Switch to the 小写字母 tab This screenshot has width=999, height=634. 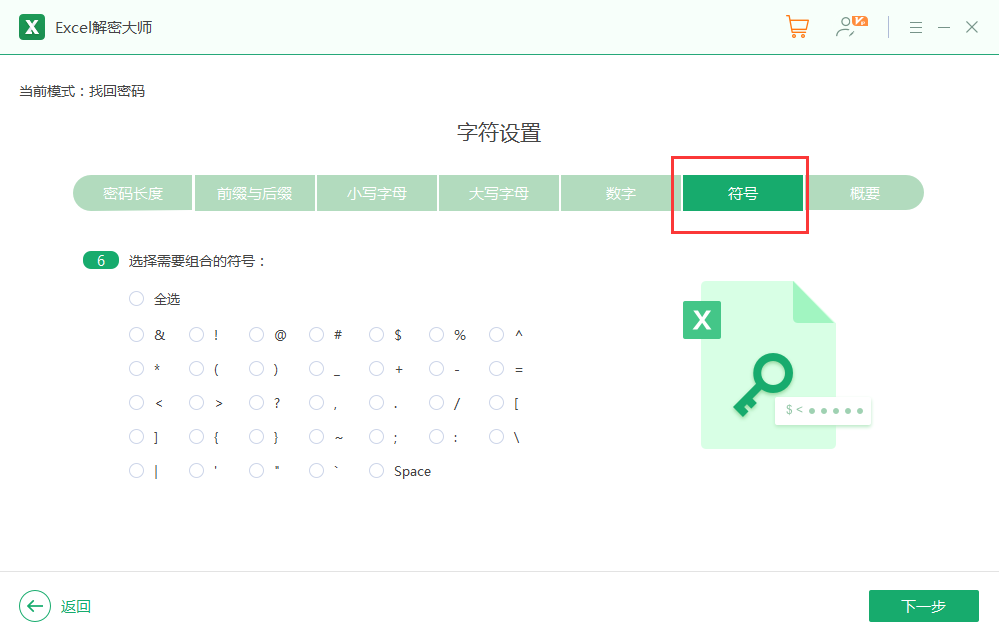point(377,193)
